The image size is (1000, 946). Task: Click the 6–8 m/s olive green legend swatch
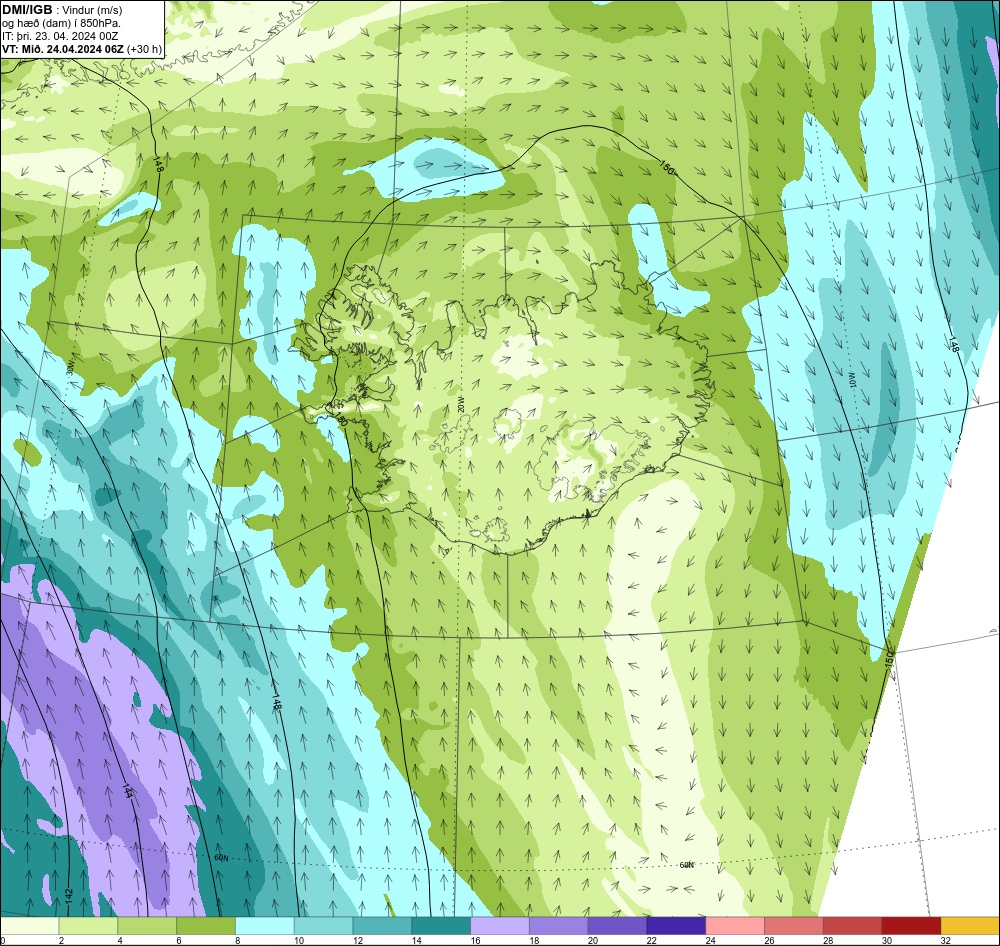(206, 926)
